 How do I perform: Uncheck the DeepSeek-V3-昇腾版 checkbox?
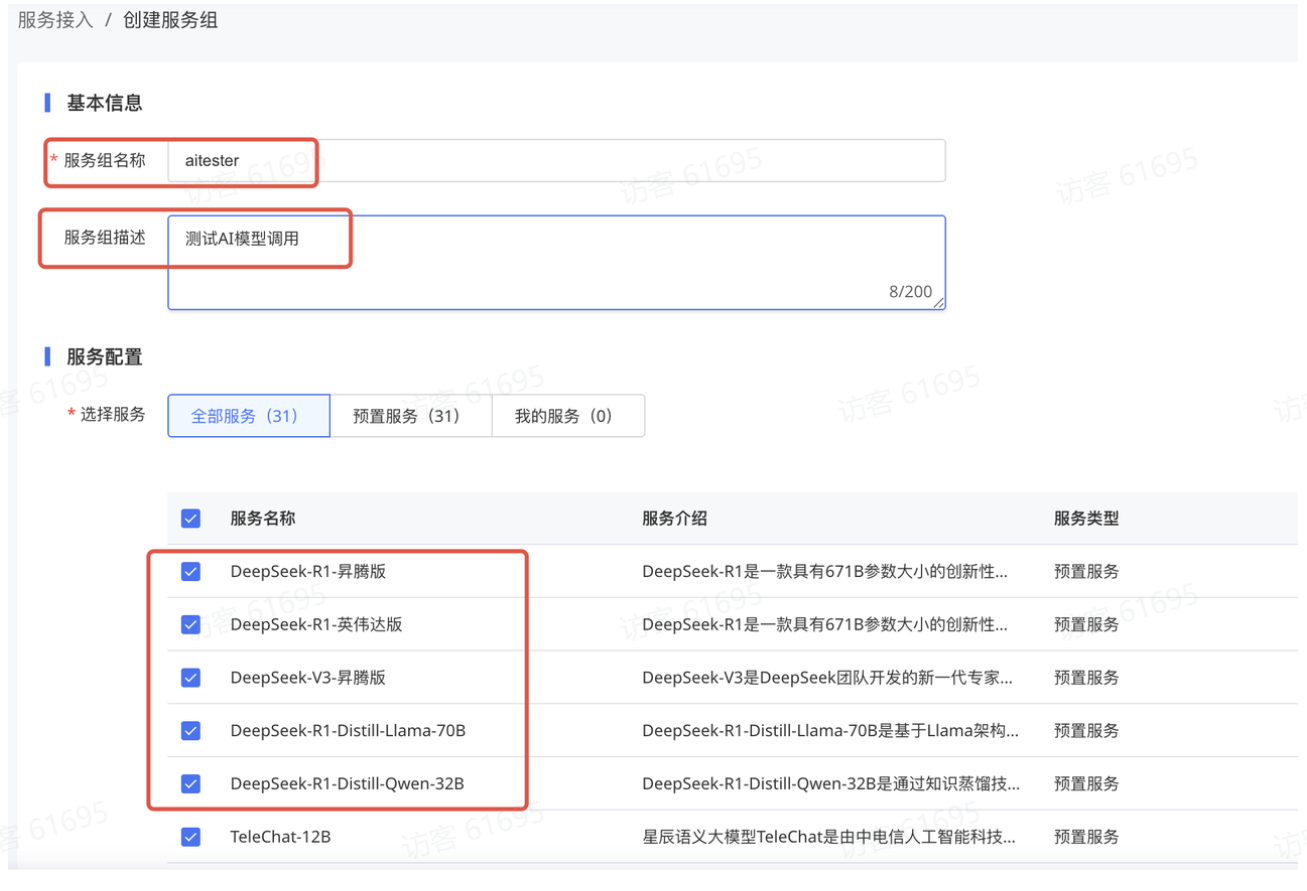tap(190, 677)
